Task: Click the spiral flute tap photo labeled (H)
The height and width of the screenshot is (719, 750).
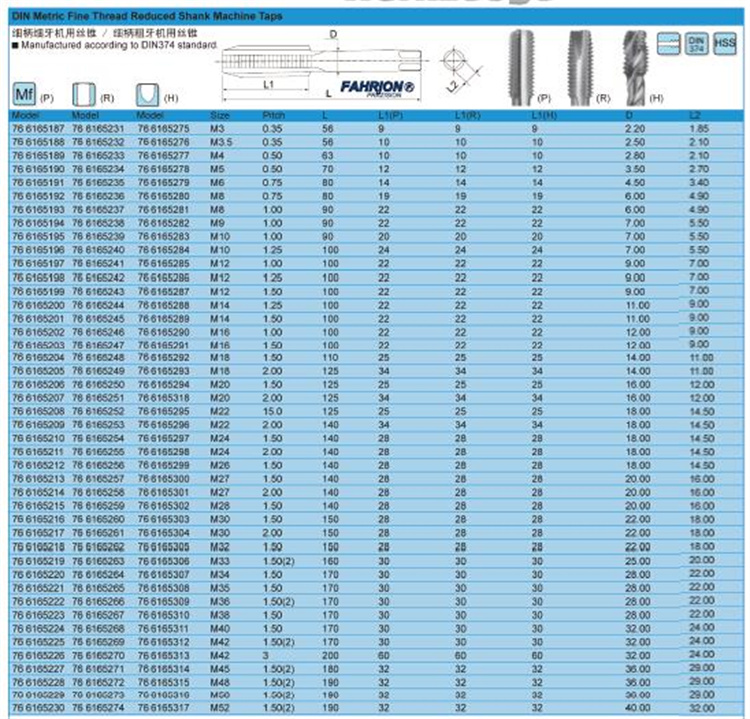Action: tap(635, 67)
